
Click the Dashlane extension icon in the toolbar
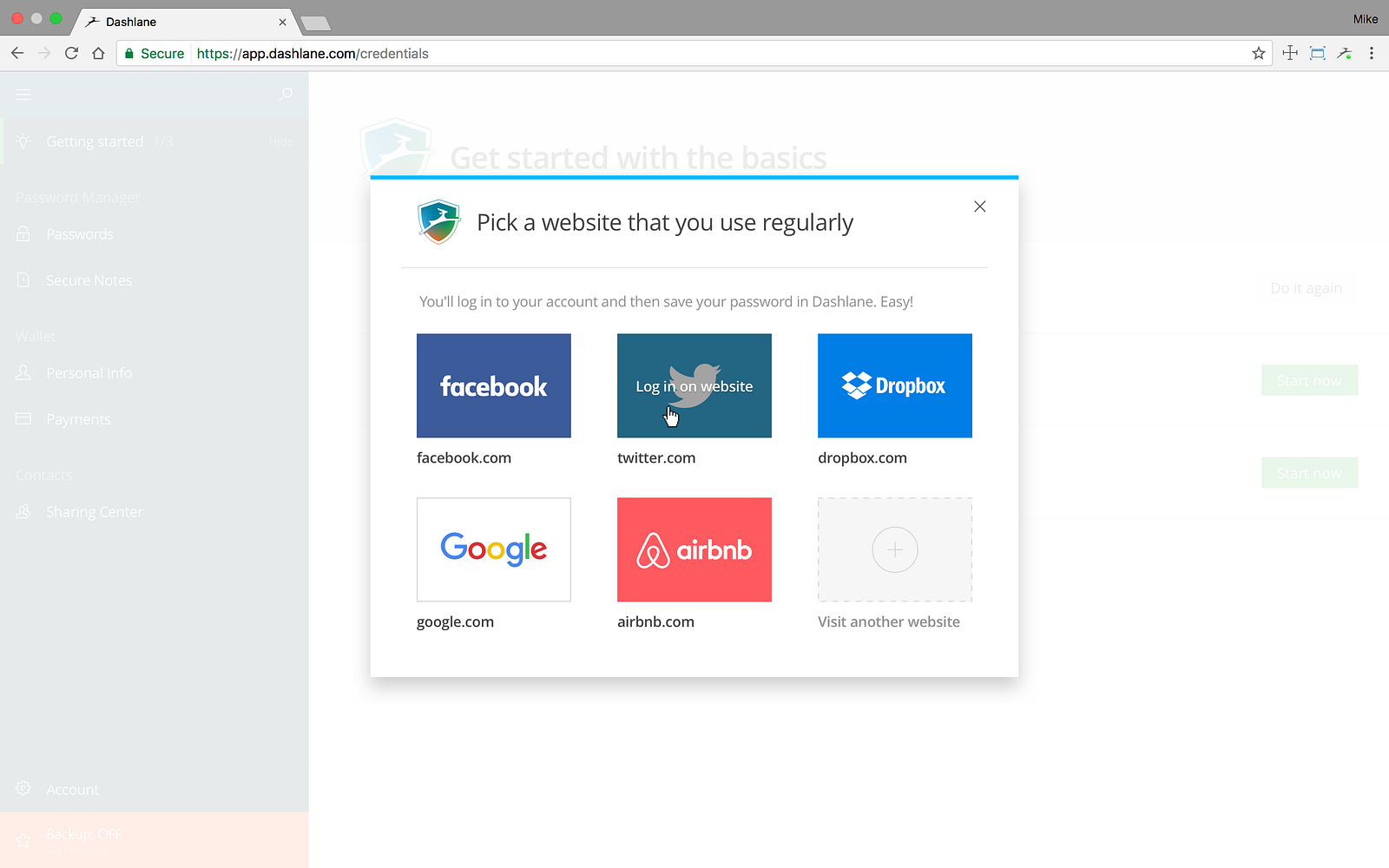click(x=1345, y=53)
